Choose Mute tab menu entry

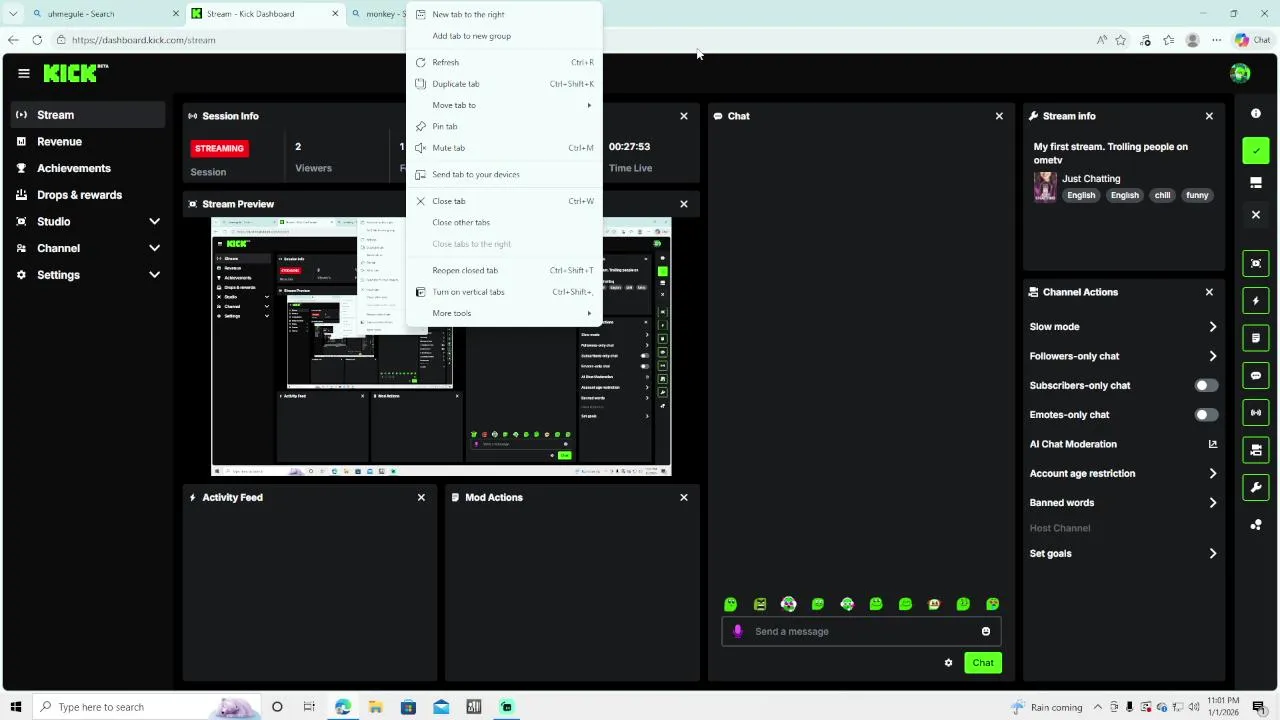[504, 148]
